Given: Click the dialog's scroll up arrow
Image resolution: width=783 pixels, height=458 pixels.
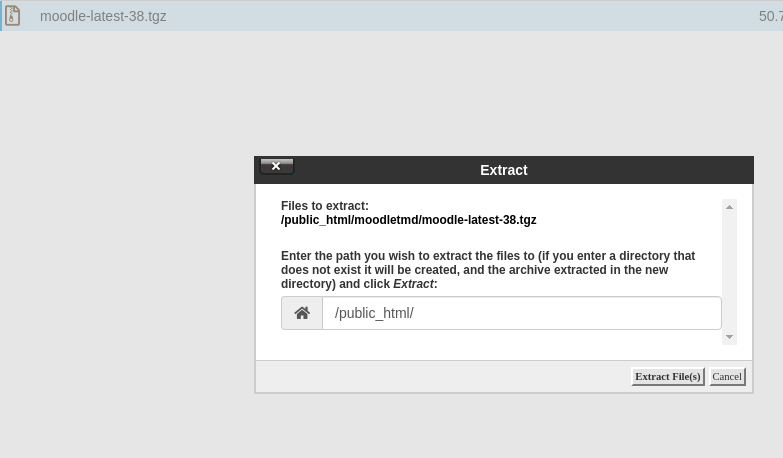Looking at the screenshot, I should point(729,207).
